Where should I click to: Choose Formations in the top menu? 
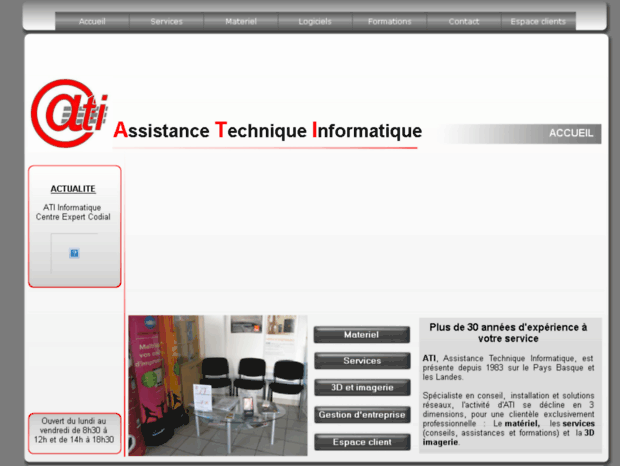coord(389,21)
